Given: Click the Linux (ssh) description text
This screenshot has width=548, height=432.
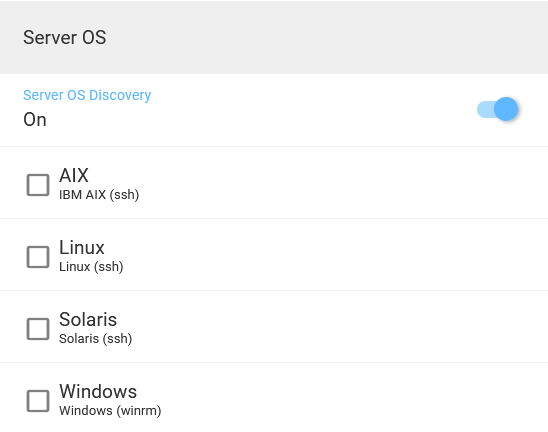Looking at the screenshot, I should 91,267.
